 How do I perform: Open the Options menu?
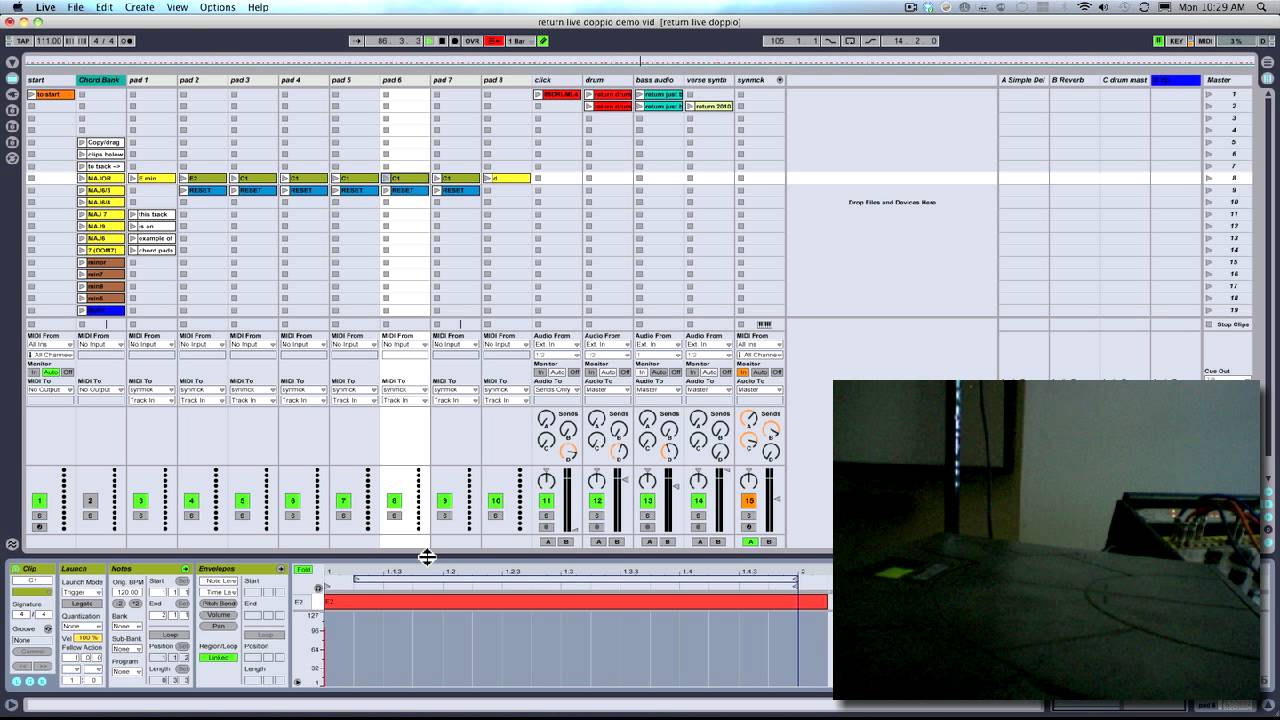(218, 7)
